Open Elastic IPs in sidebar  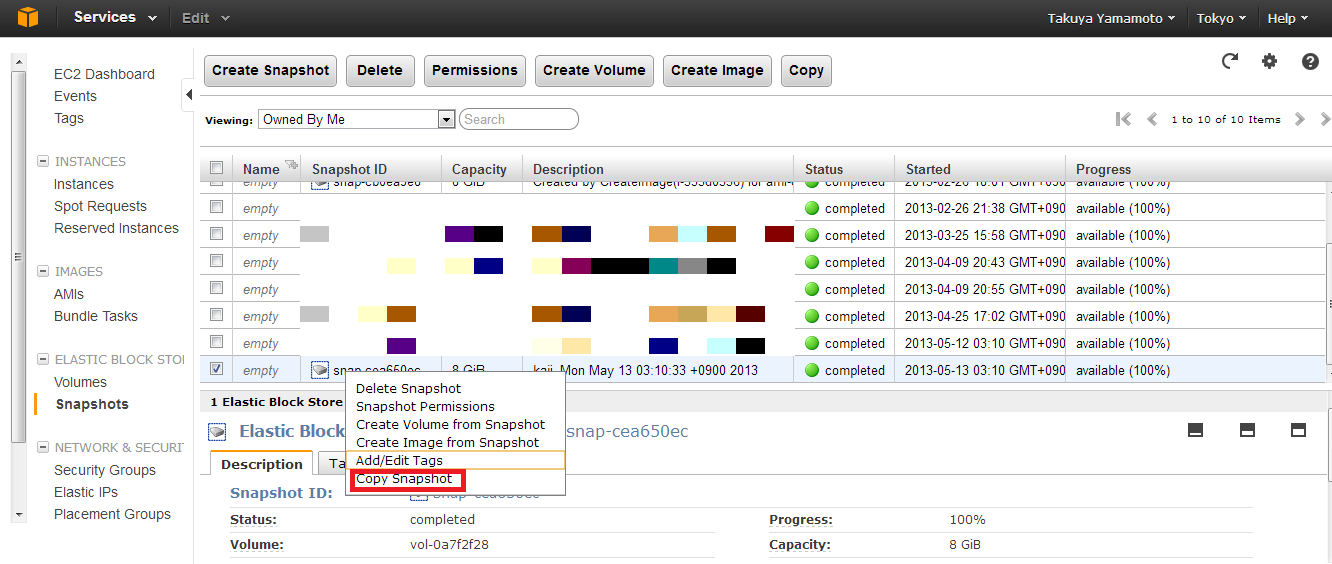click(x=86, y=492)
